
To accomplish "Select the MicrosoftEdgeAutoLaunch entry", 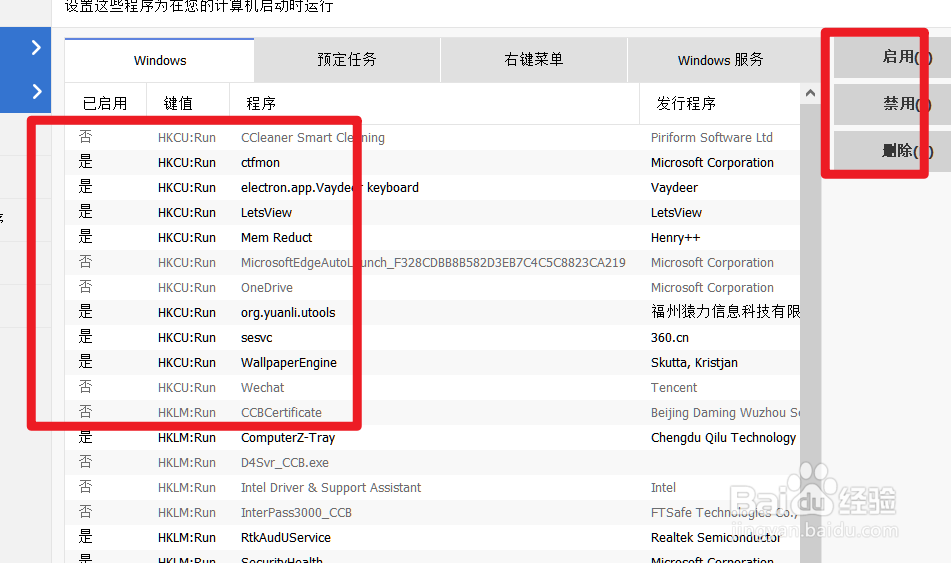I will click(433, 263).
